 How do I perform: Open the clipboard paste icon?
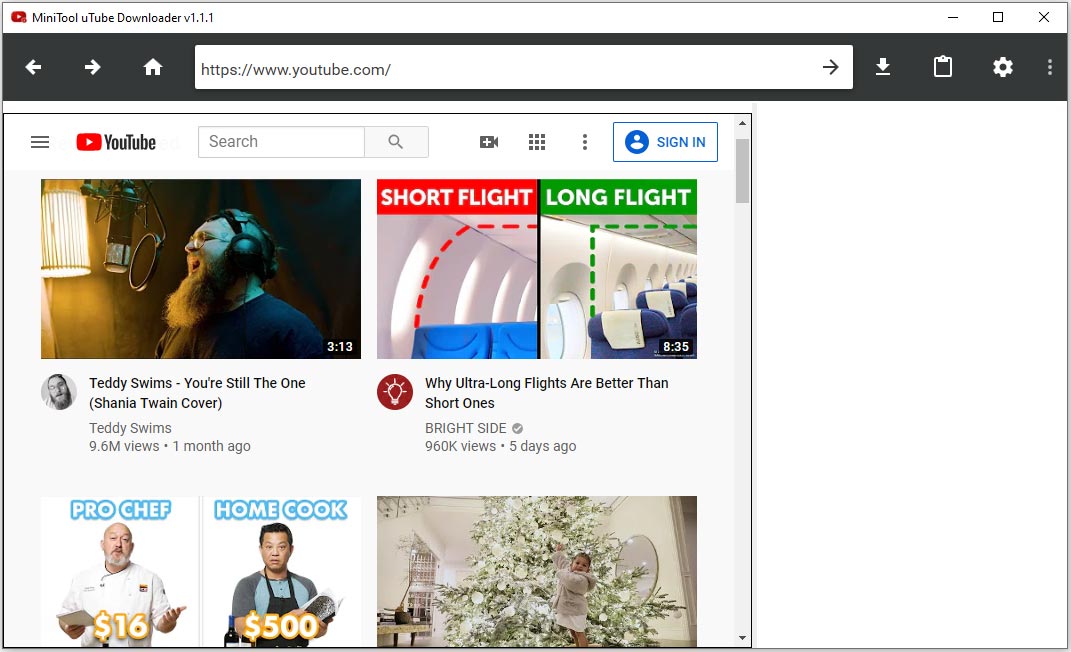click(x=943, y=66)
